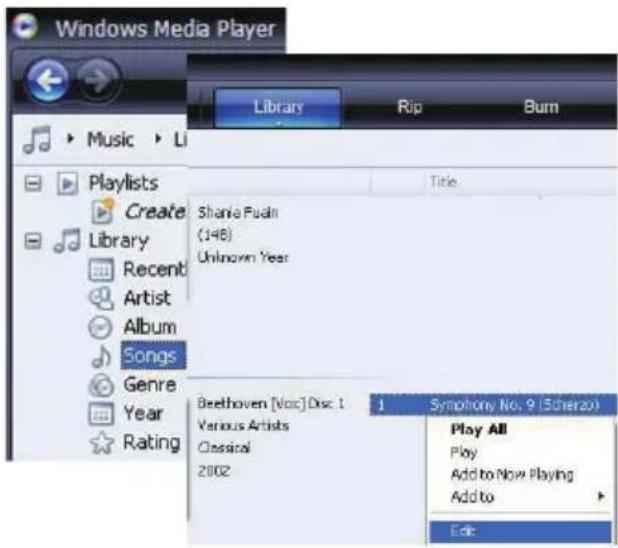Screen dimensions: 618x548
Task: Click the music note breadcrumb icon
Action: pos(37,139)
